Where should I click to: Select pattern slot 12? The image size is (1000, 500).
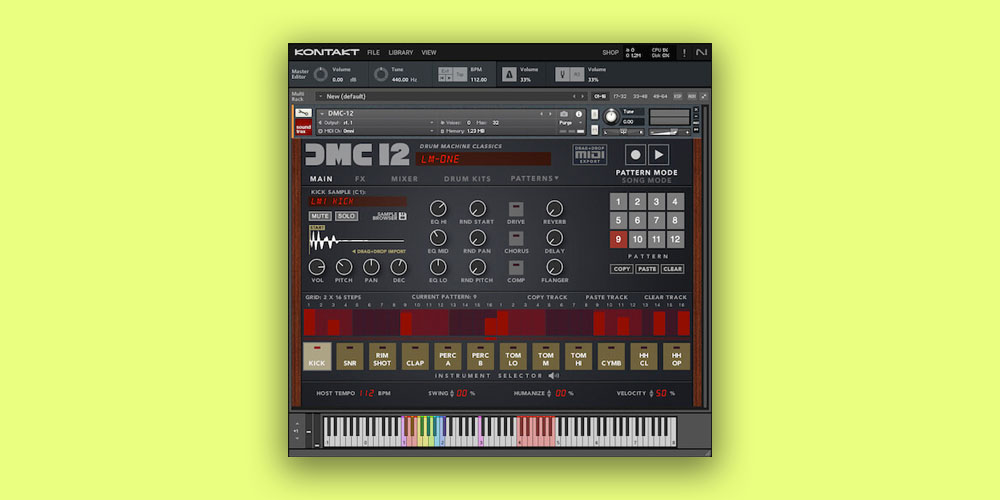point(676,239)
